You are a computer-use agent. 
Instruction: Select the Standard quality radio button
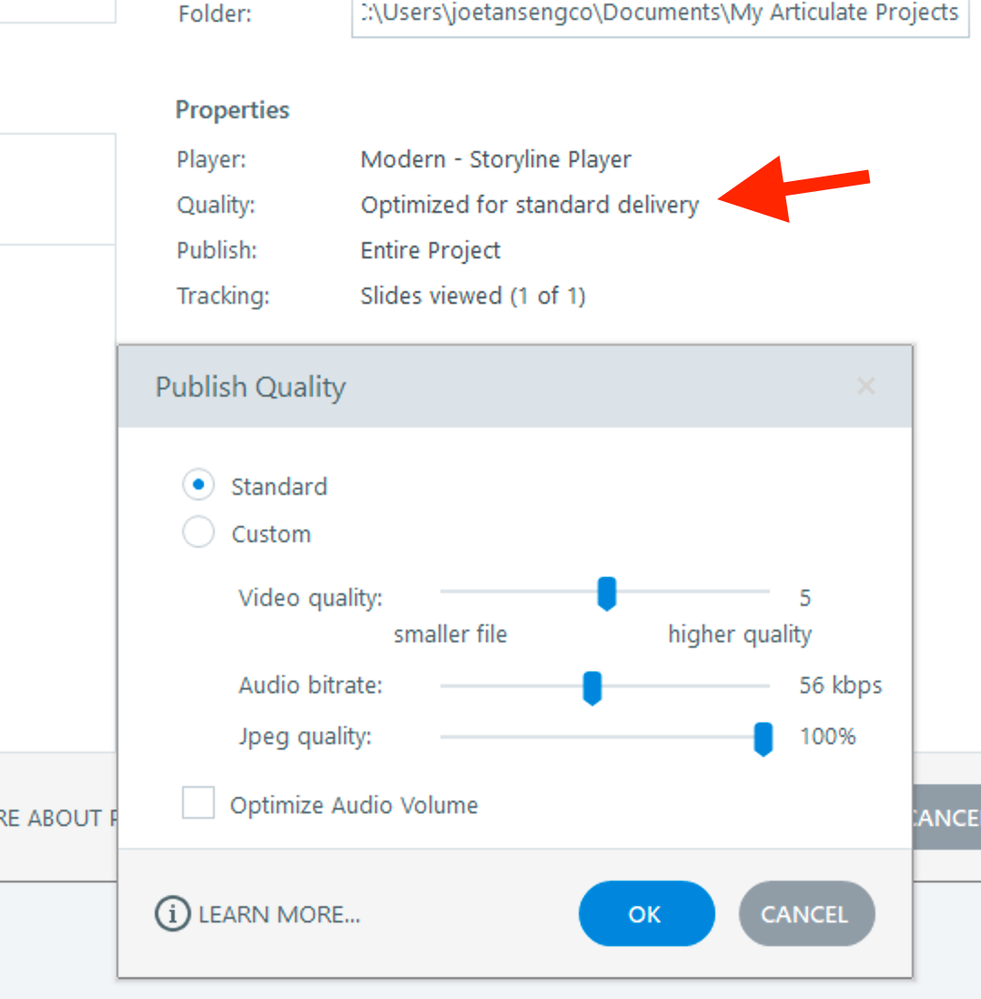pos(199,486)
